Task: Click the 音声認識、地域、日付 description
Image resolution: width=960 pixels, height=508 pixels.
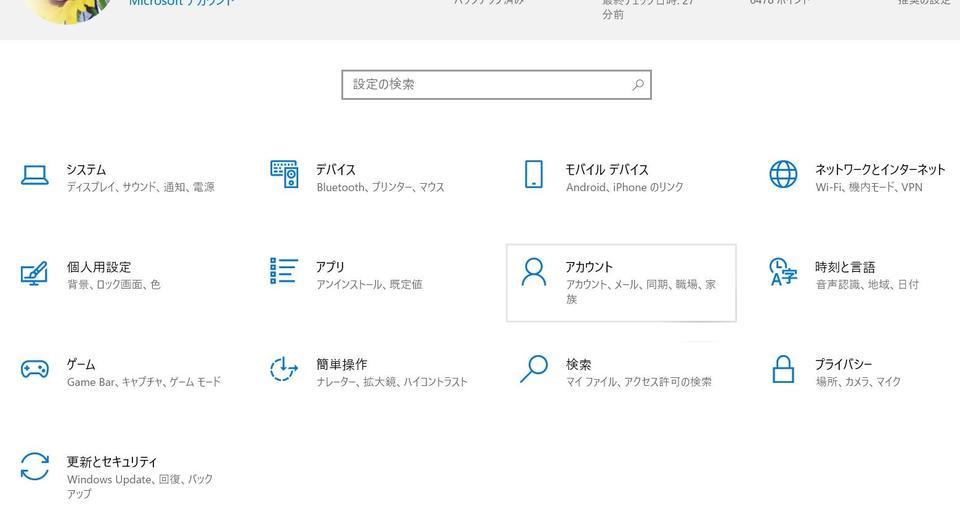Action: [867, 285]
